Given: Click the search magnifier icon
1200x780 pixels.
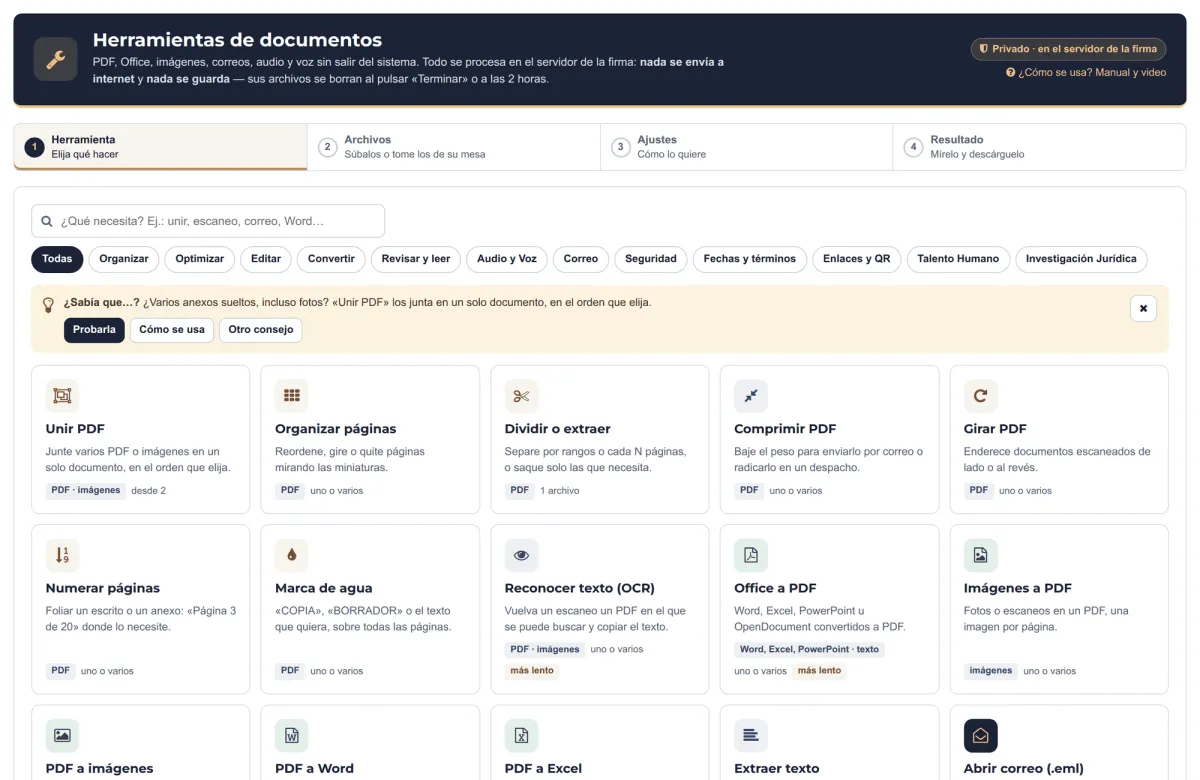Looking at the screenshot, I should tap(47, 221).
